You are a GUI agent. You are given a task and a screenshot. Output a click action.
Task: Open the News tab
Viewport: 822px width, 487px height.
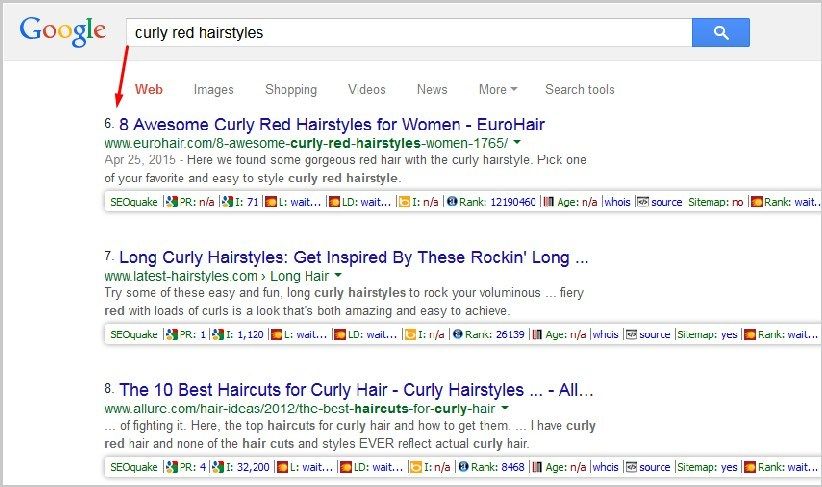[432, 89]
